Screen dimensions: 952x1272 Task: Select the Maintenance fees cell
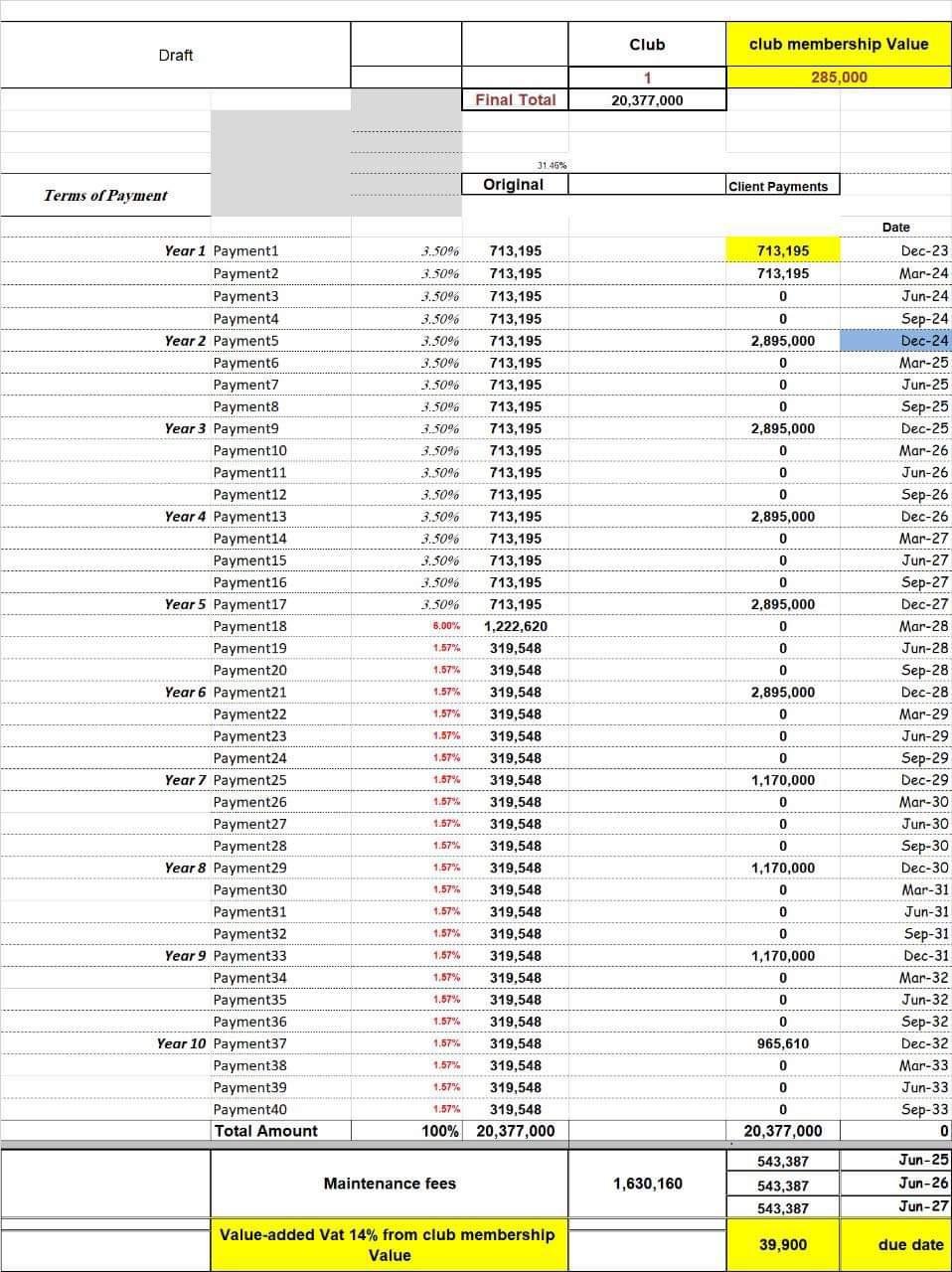click(x=390, y=1184)
